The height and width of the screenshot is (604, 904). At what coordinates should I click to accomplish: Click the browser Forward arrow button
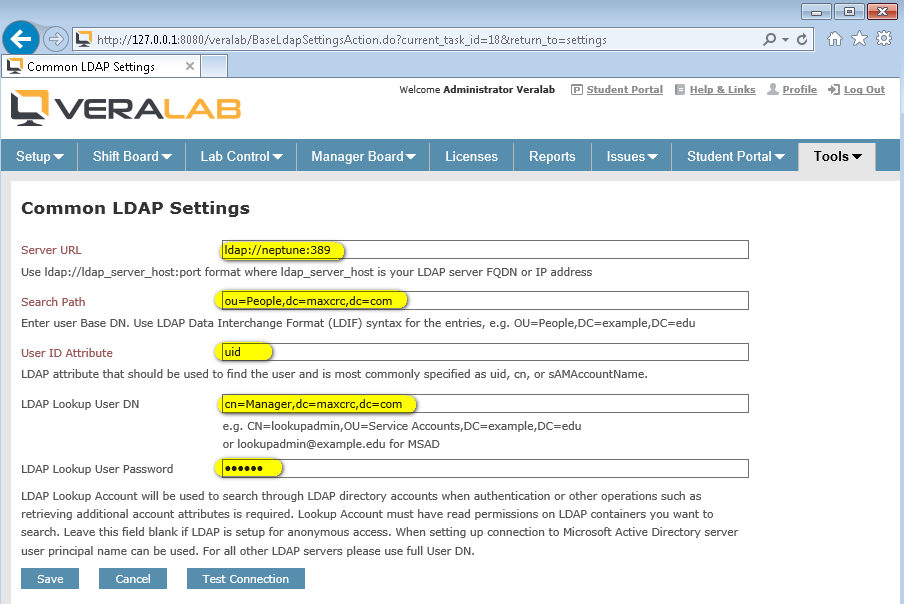tap(56, 39)
